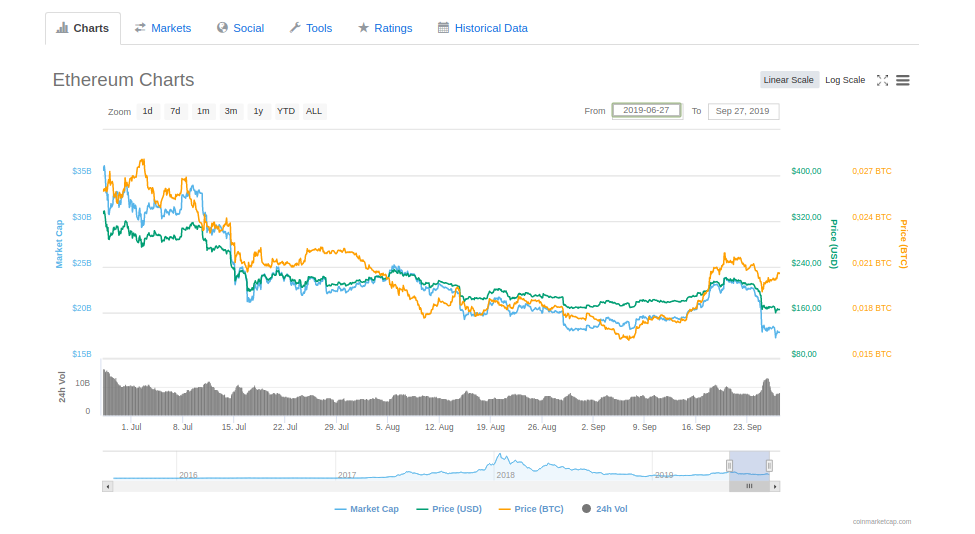The height and width of the screenshot is (534, 975).
Task: Set zoom to 1m
Action: pyautogui.click(x=203, y=111)
